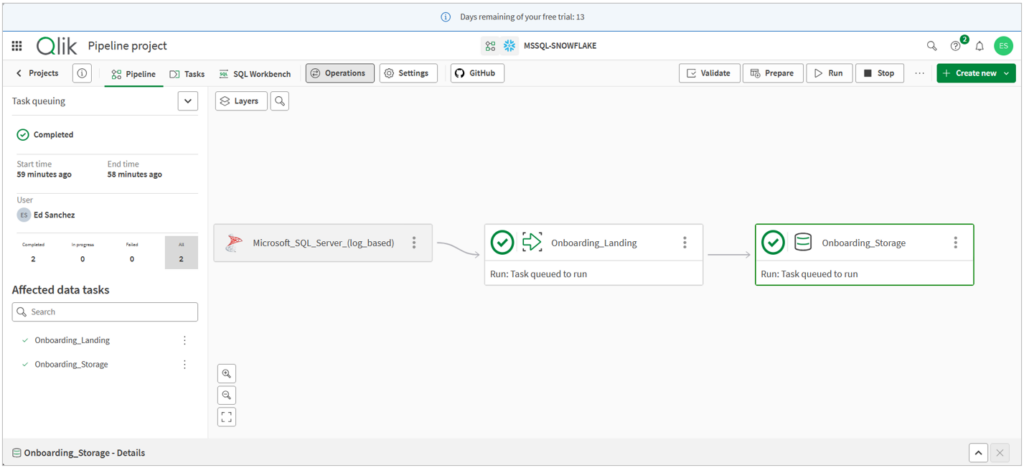Close the details panel

(1000, 452)
